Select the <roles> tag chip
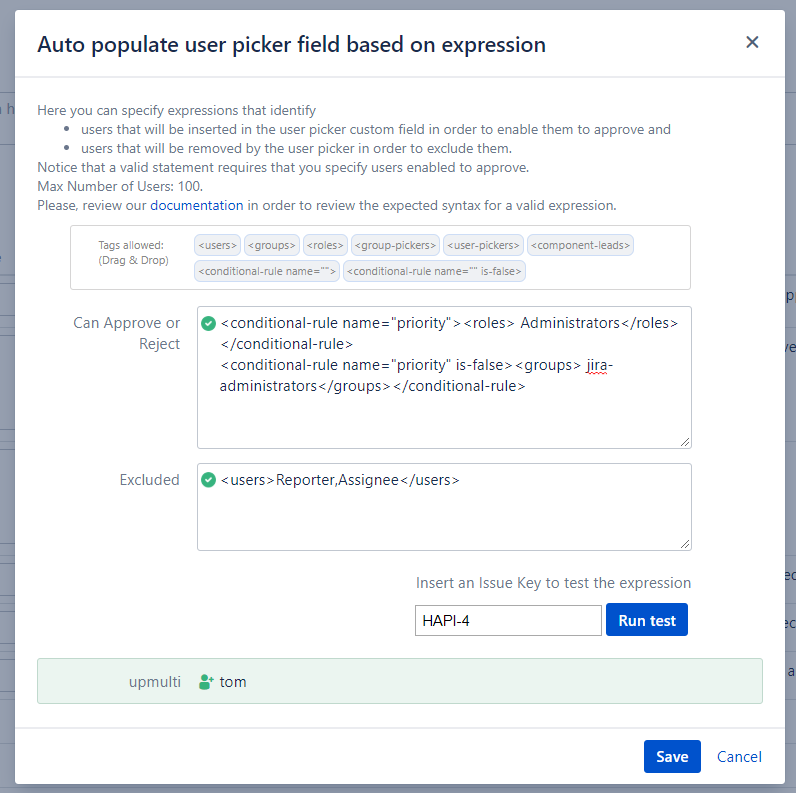796x793 pixels. (325, 245)
